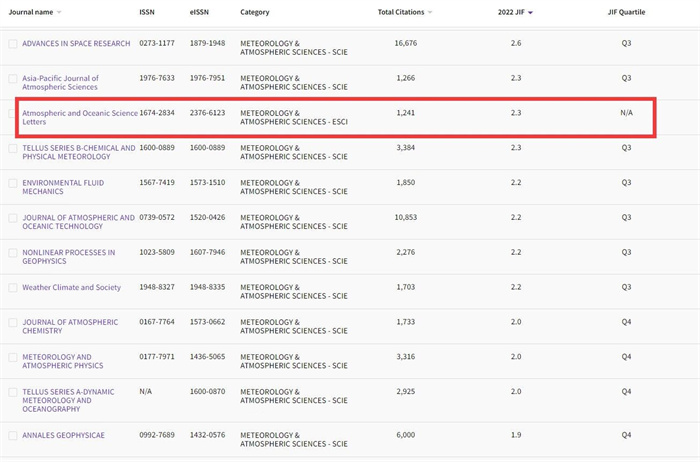Tick the Asia-Pacific Journal of Atmospheric Sciences checkbox

pos(13,79)
